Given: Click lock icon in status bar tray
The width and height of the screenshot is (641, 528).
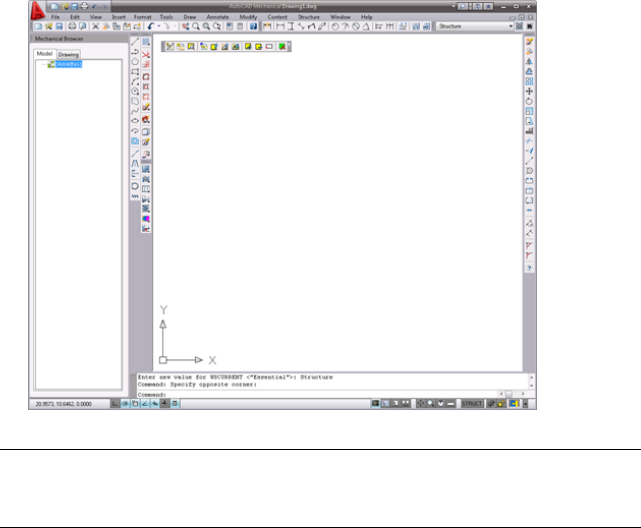Looking at the screenshot, I should pyautogui.click(x=501, y=404).
